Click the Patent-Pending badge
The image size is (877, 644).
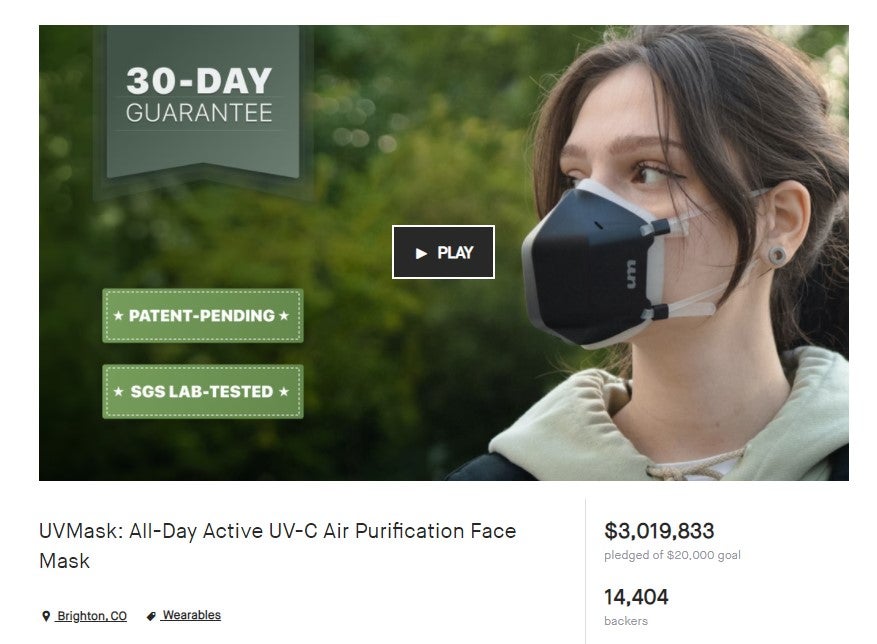[202, 316]
